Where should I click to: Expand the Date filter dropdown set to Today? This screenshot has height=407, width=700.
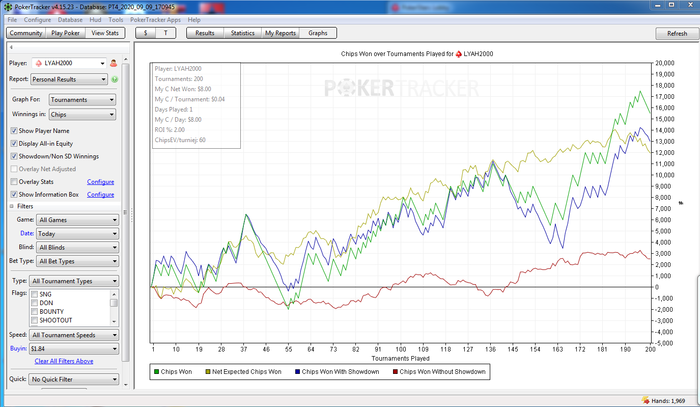[78, 233]
